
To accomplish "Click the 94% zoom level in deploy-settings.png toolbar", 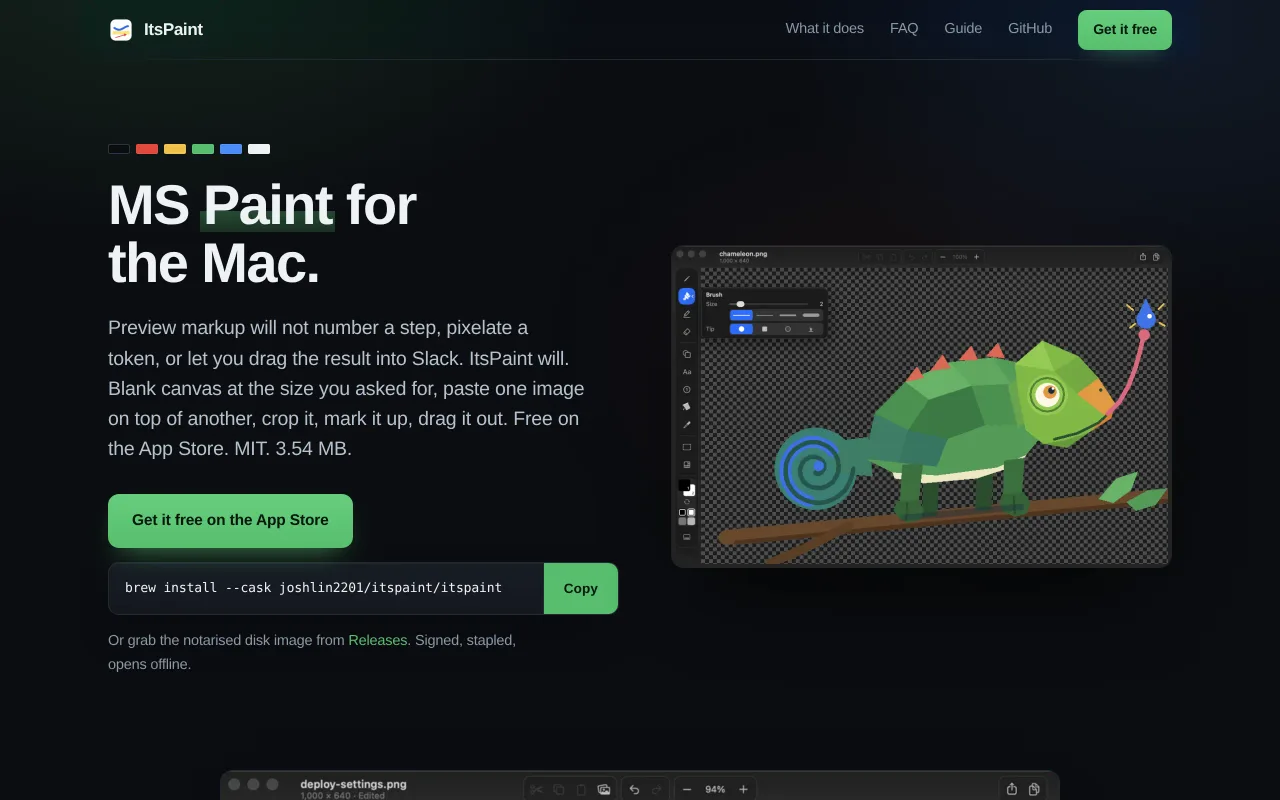I will [715, 789].
